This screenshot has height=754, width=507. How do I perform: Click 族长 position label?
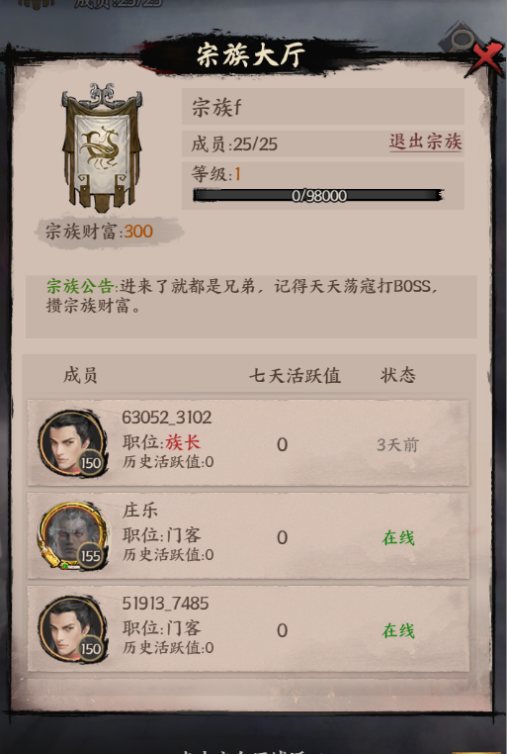pos(183,442)
